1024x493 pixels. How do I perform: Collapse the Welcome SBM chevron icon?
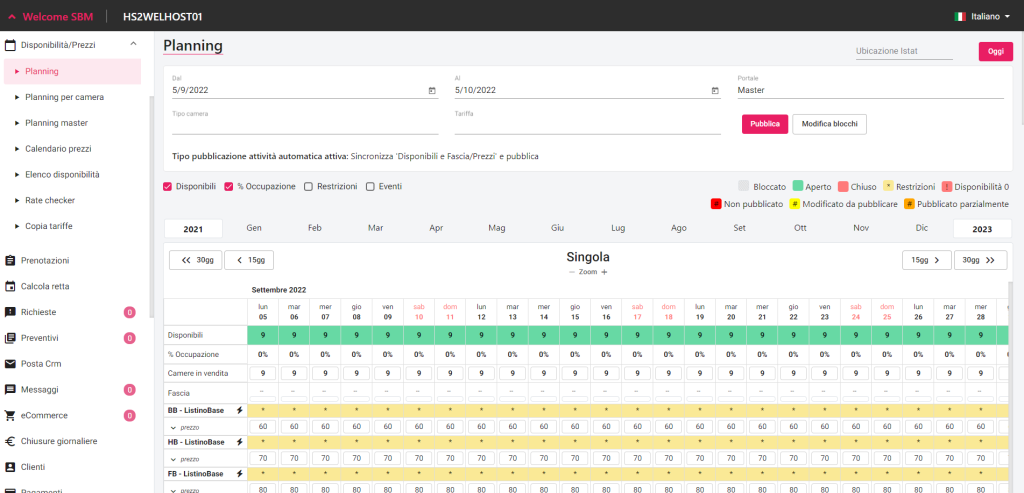click(11, 17)
